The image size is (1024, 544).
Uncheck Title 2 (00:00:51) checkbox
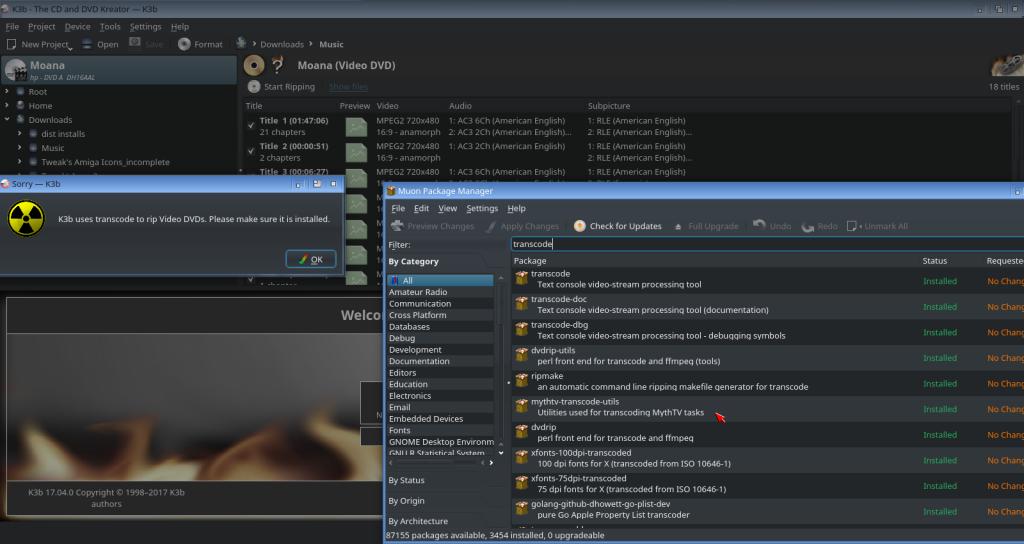pyautogui.click(x=251, y=151)
